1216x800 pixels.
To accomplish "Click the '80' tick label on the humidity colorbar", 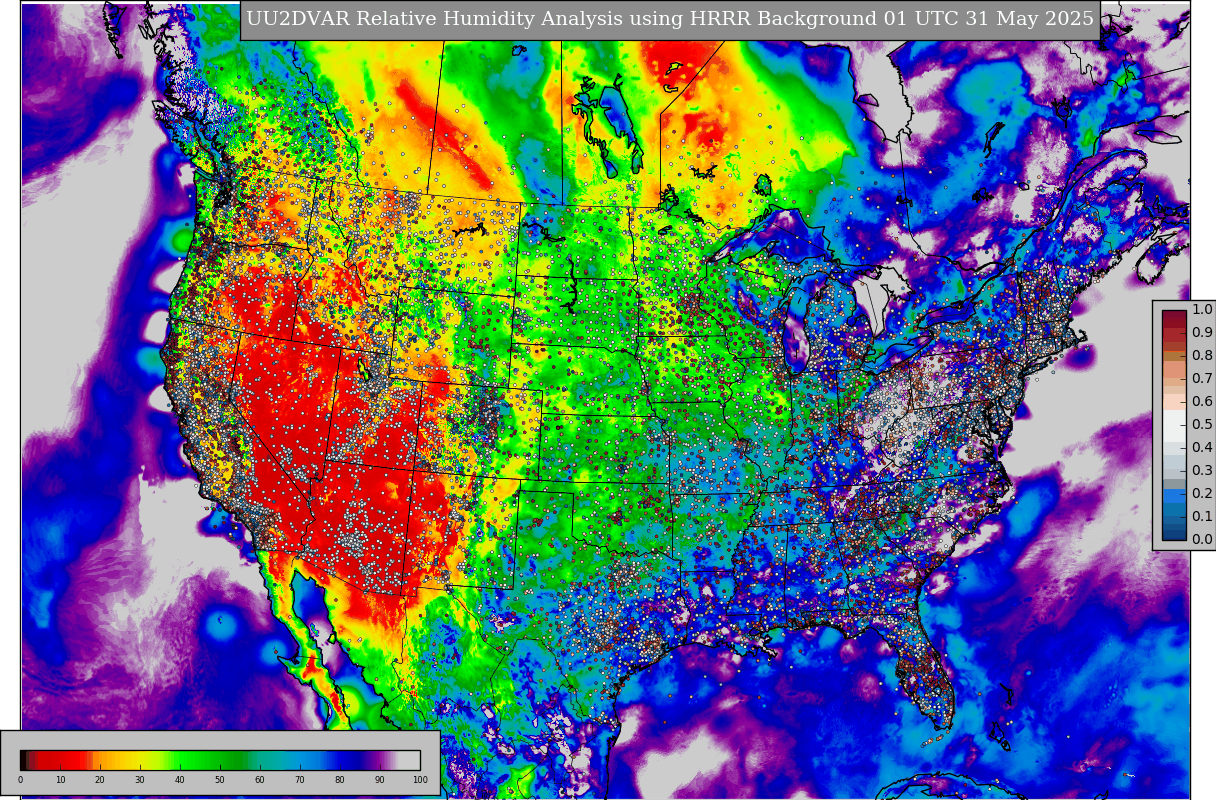I will [340, 780].
